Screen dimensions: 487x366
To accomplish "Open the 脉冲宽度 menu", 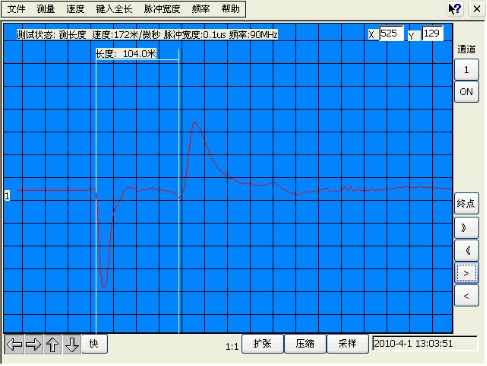I will (x=162, y=9).
